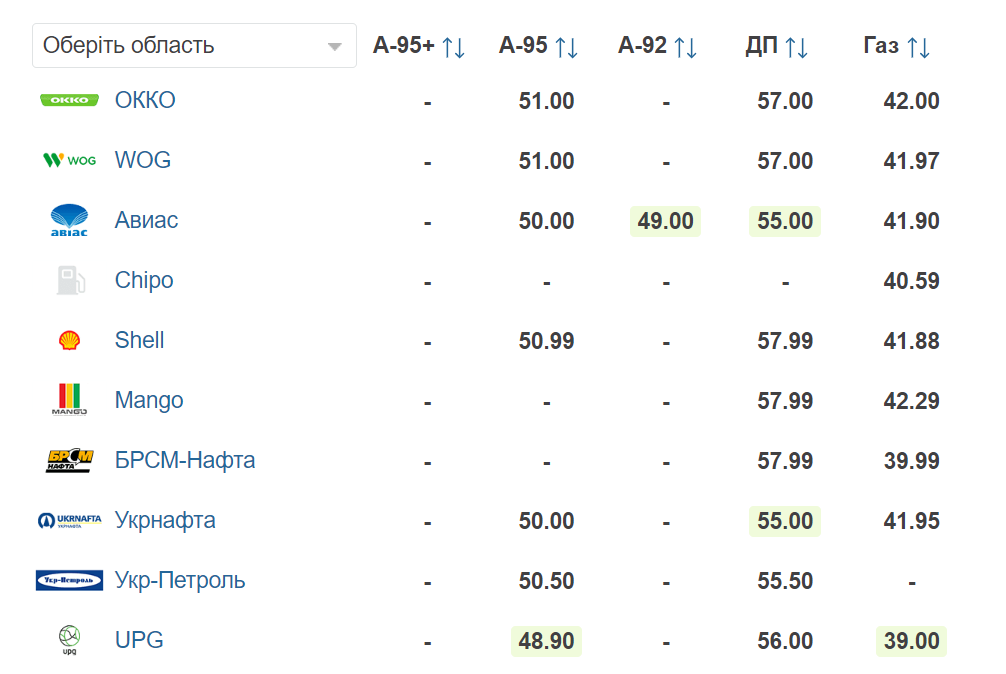Click the UPG logo icon
This screenshot has height=674, width=1006.
[x=69, y=640]
